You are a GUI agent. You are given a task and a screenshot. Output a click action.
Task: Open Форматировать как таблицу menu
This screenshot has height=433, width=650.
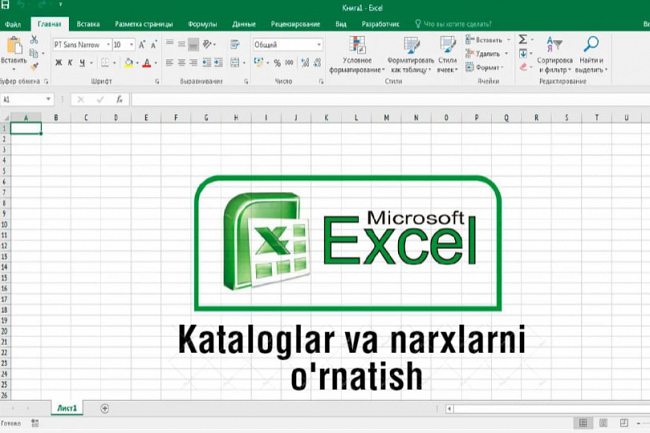click(x=411, y=55)
